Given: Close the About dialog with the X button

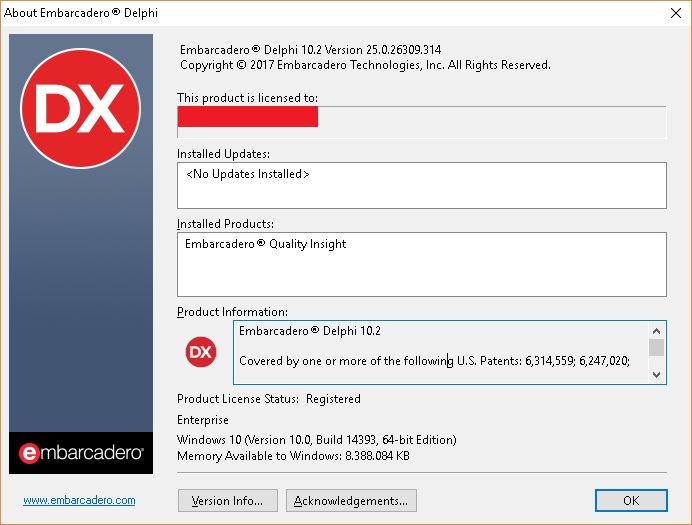Looking at the screenshot, I should [x=676, y=13].
